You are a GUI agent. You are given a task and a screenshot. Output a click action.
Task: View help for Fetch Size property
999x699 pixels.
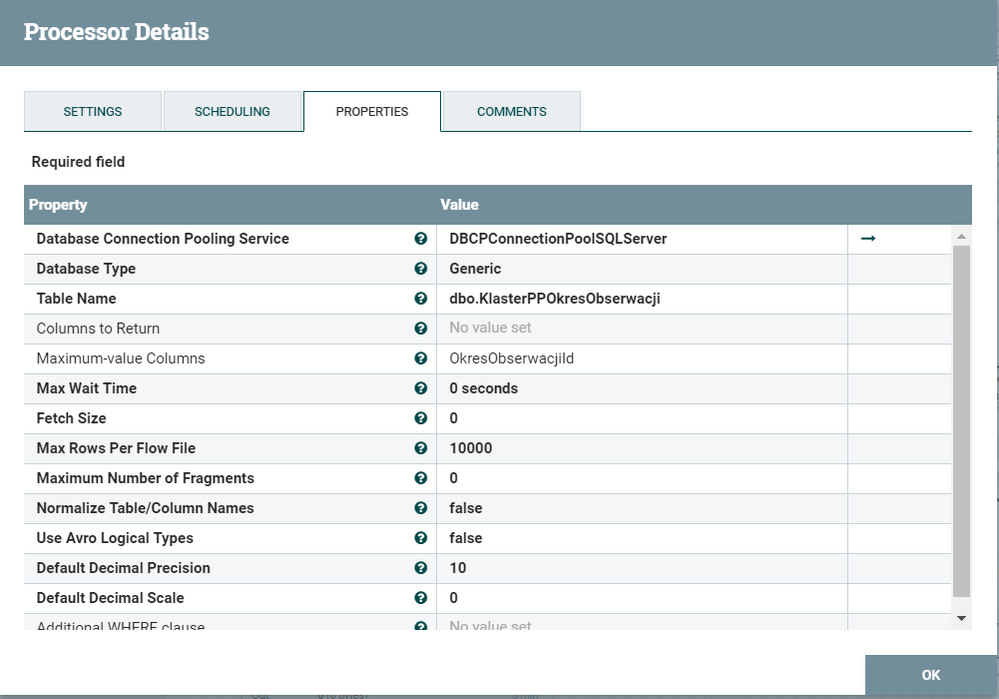pyautogui.click(x=421, y=418)
